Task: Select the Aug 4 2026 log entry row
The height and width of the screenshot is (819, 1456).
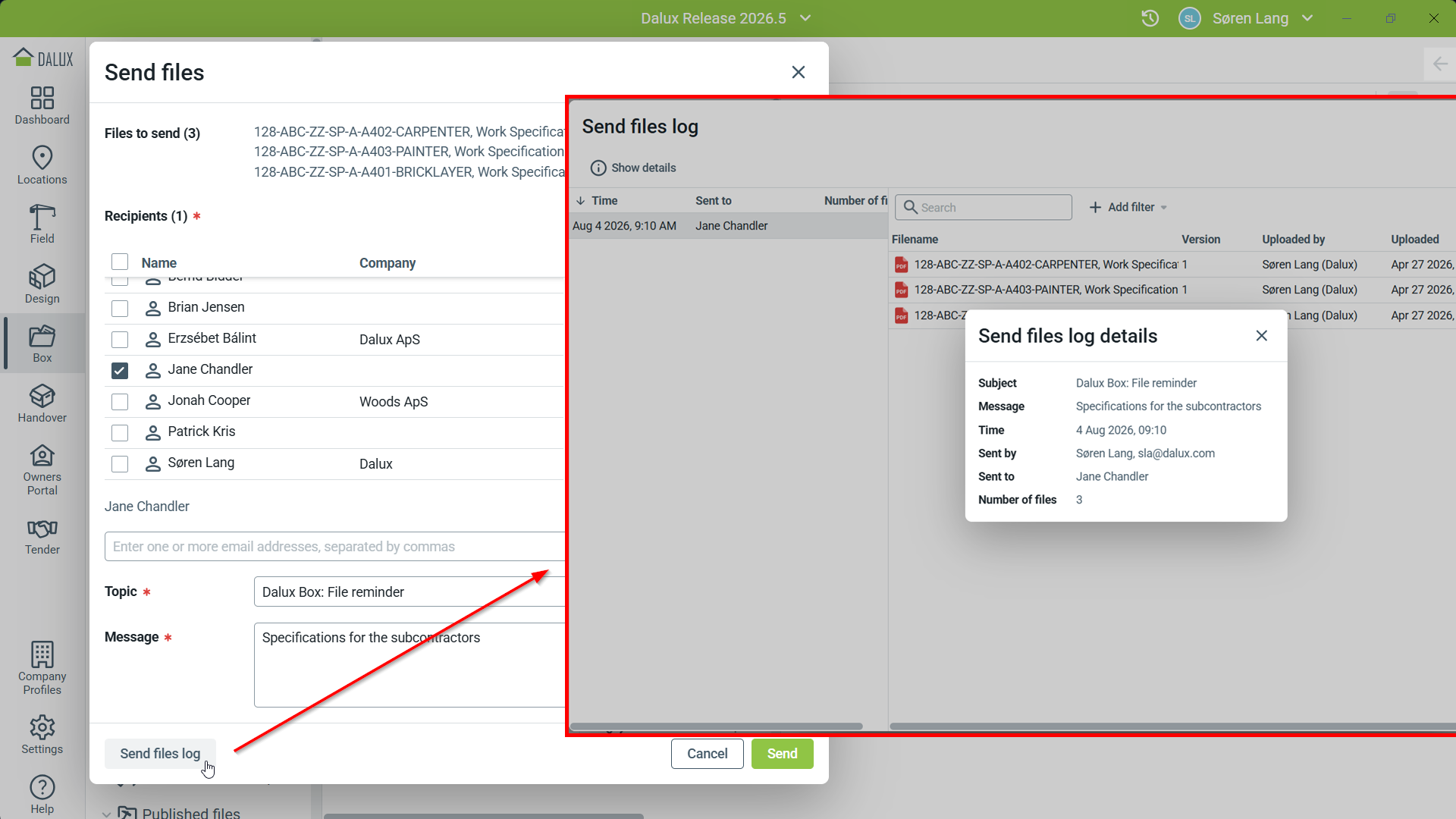Action: pos(728,226)
